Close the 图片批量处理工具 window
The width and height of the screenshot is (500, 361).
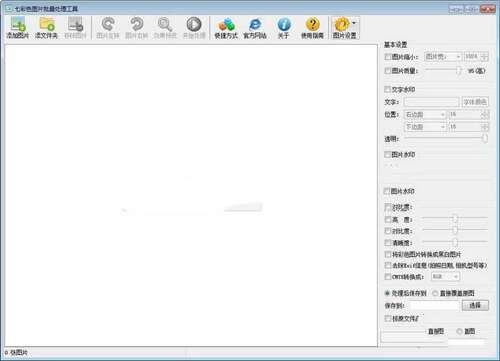point(488,9)
